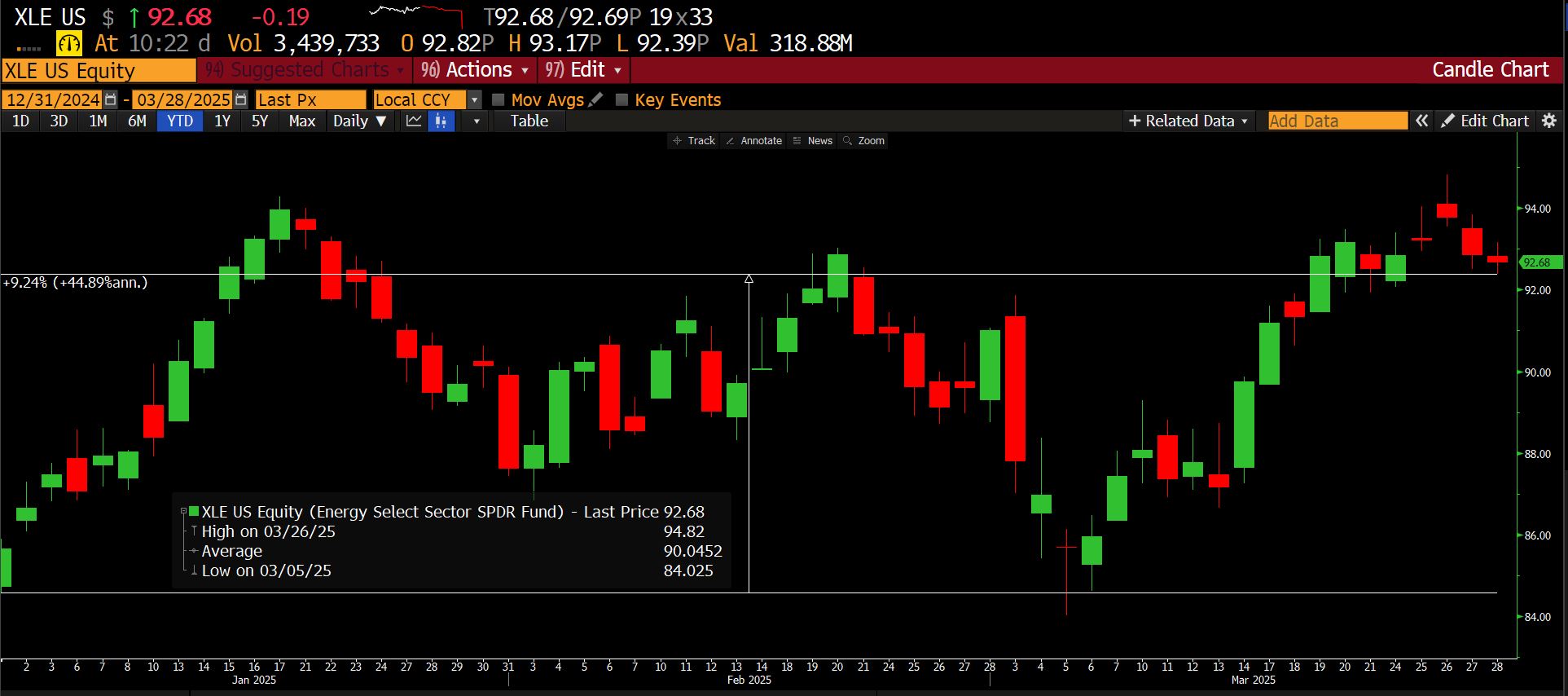
Task: Click the Mov Avgs pencil edit icon
Action: (x=596, y=99)
